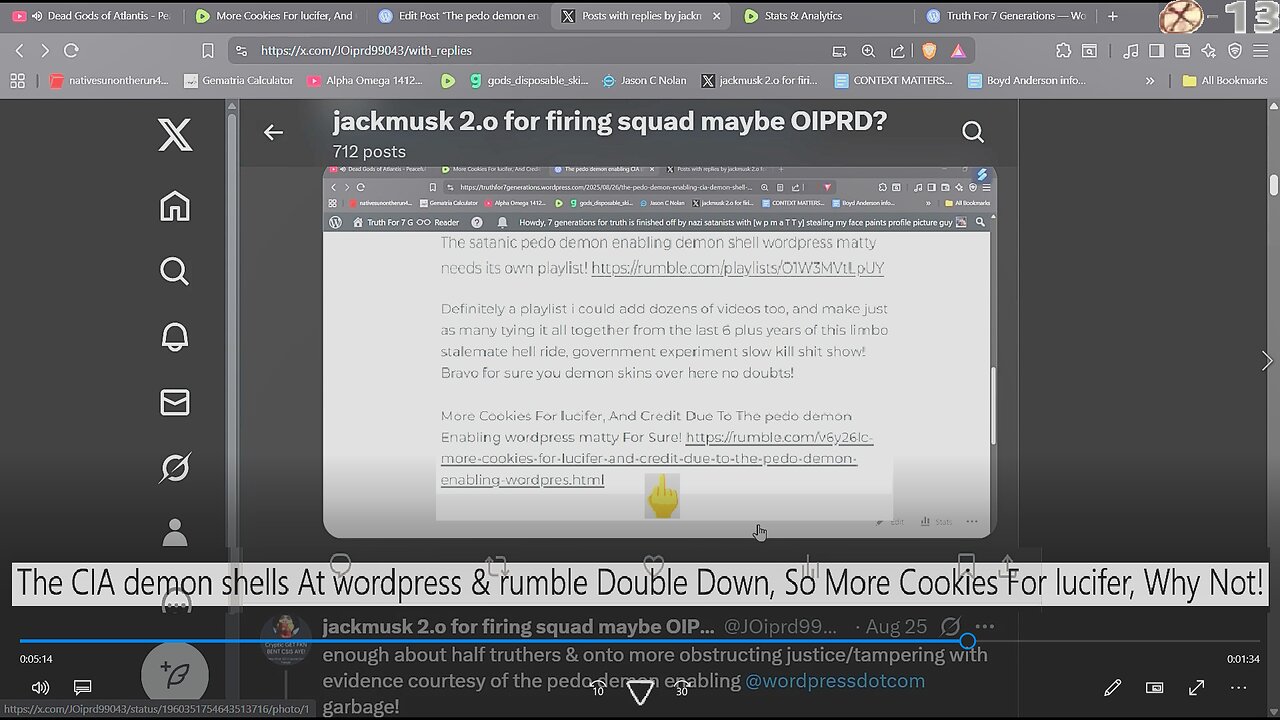
Task: Click the browser forward button
Action: point(45,50)
